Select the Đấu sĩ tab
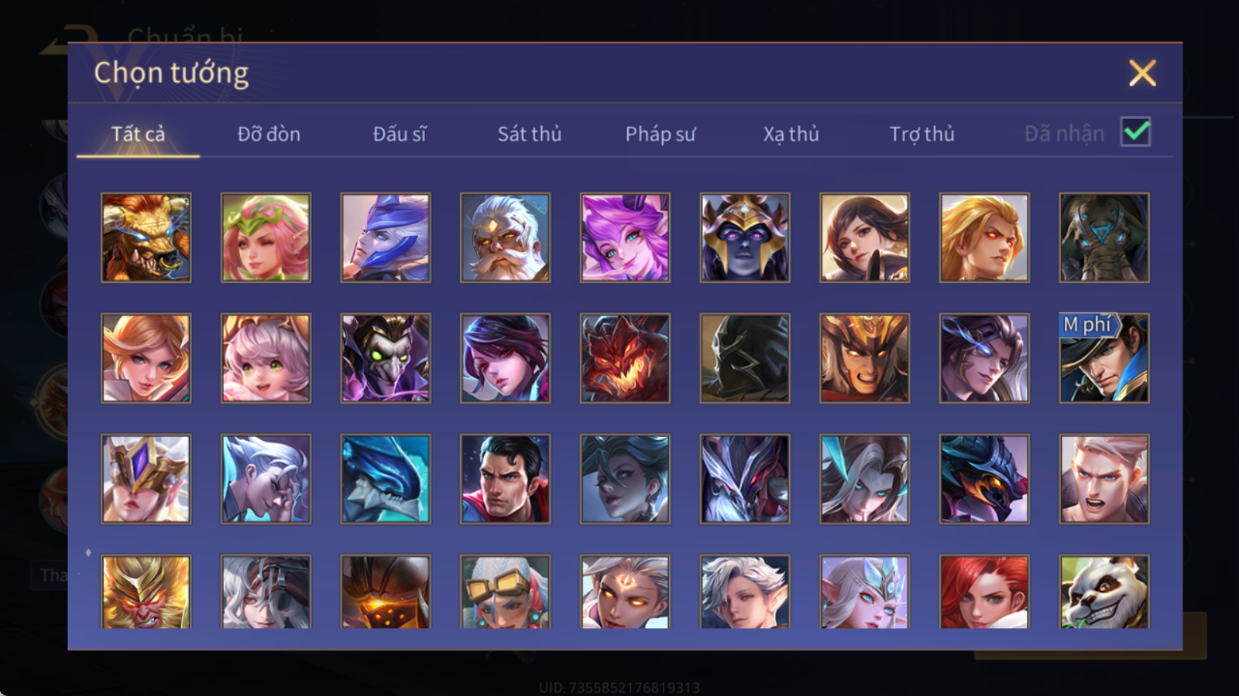The height and width of the screenshot is (696, 1239). tap(399, 134)
